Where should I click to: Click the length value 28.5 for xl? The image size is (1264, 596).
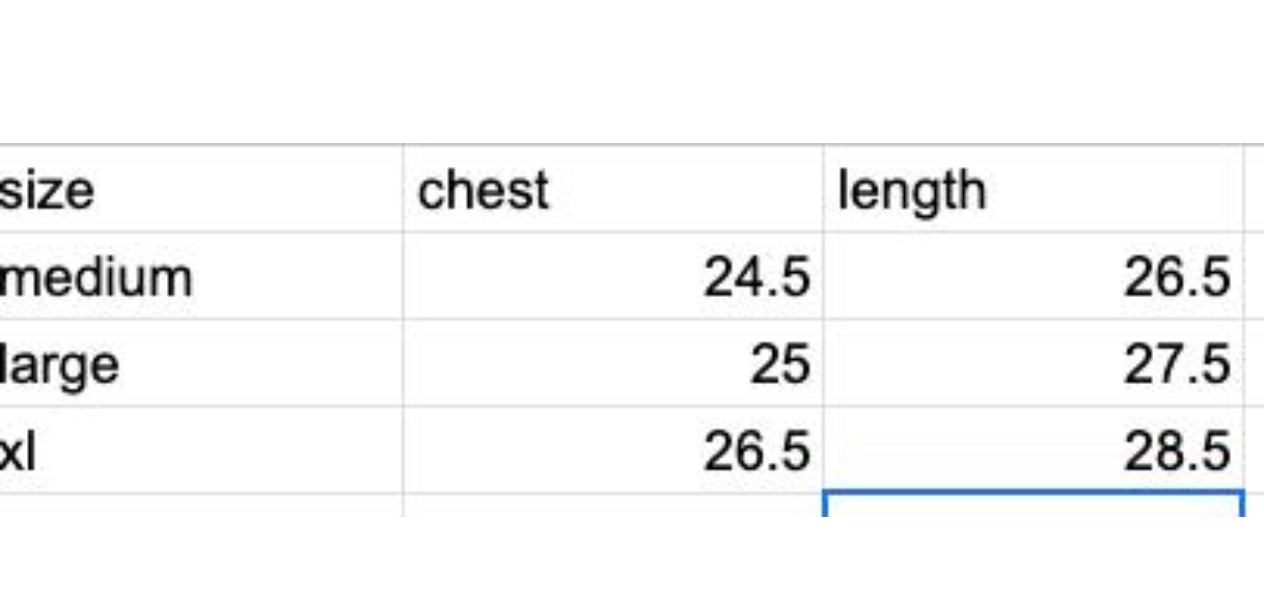1032,450
